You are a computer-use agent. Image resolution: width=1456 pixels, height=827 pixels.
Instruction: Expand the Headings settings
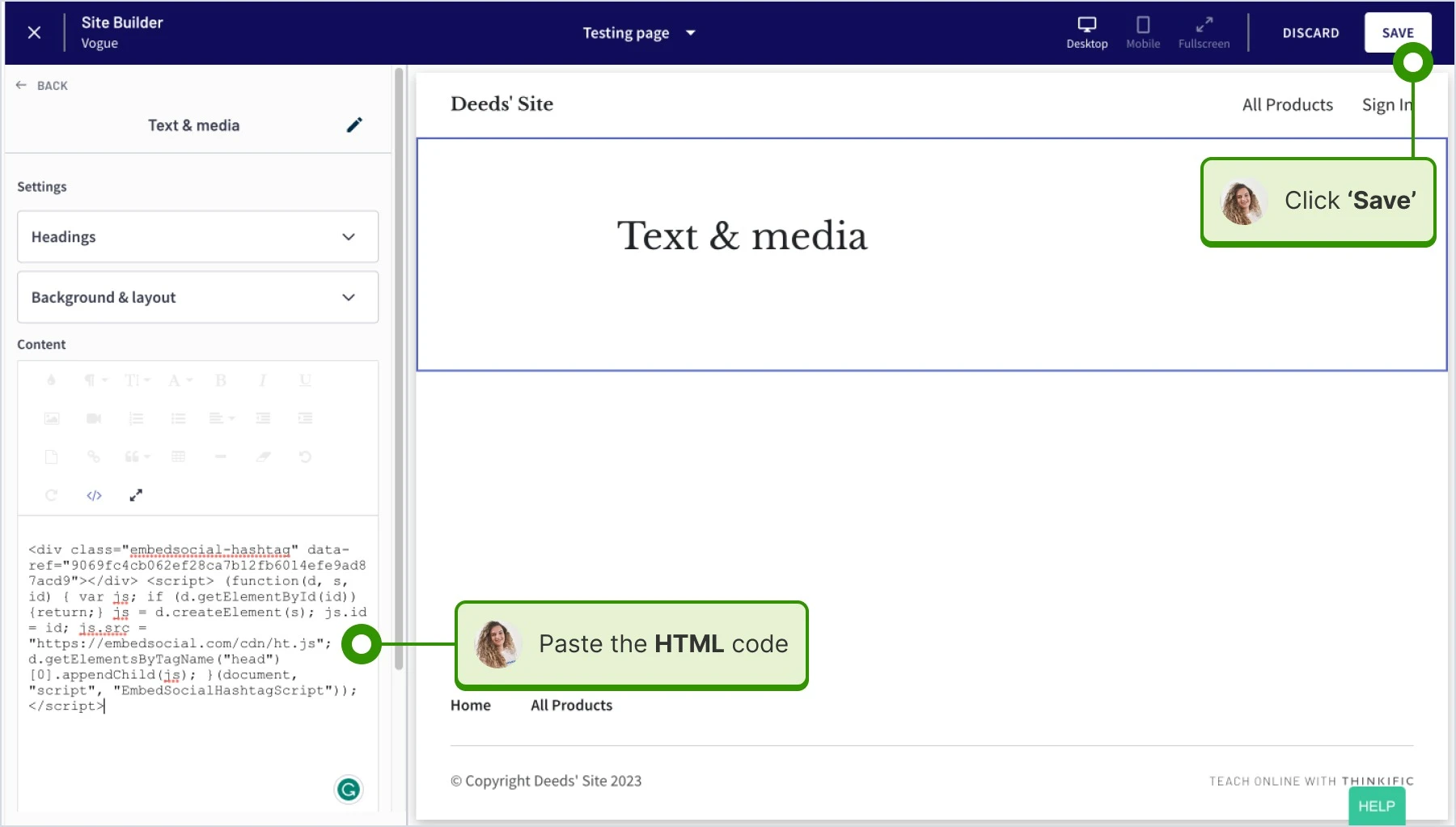pyautogui.click(x=197, y=236)
